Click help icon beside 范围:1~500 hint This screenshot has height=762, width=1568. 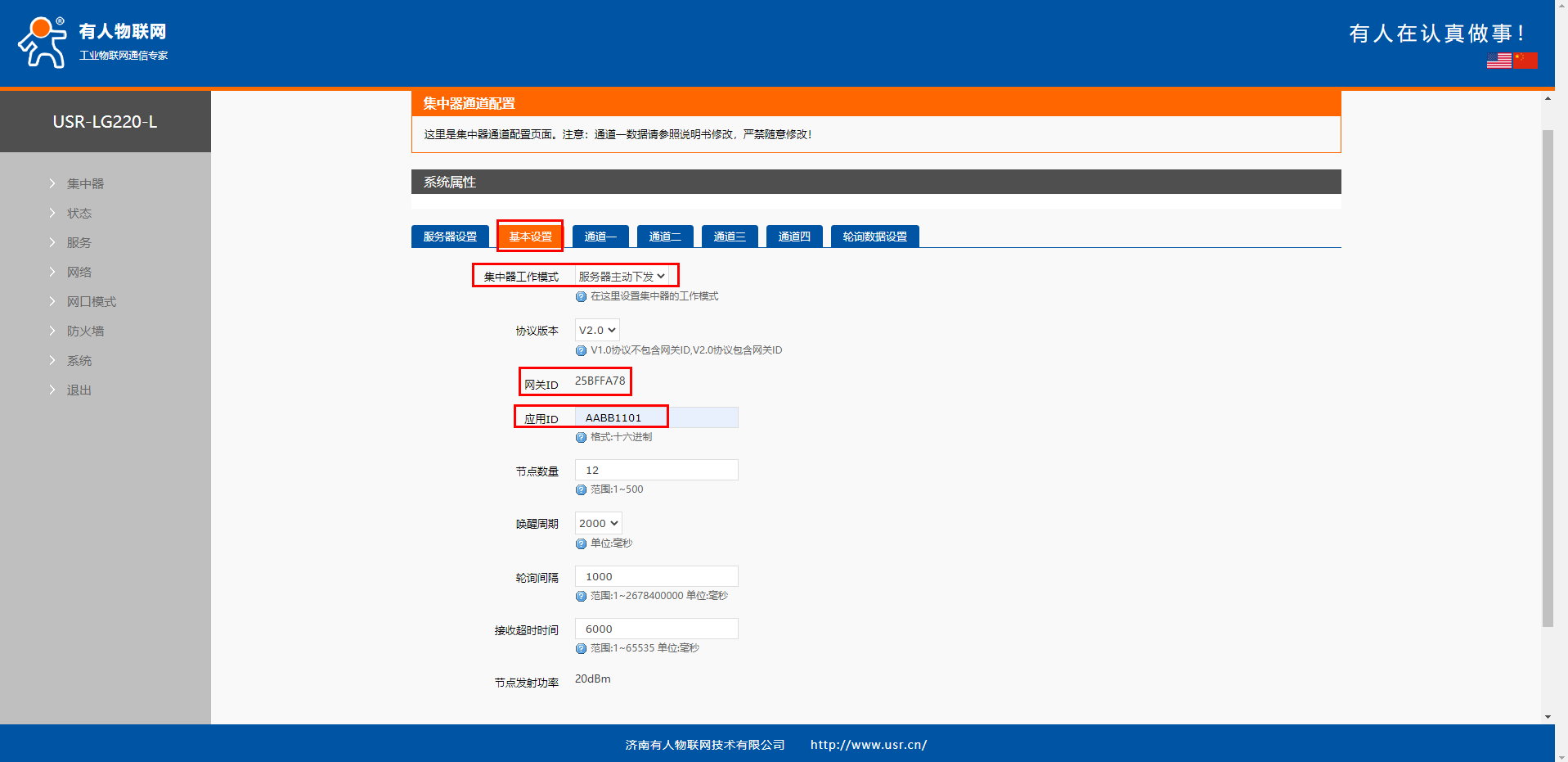(581, 490)
